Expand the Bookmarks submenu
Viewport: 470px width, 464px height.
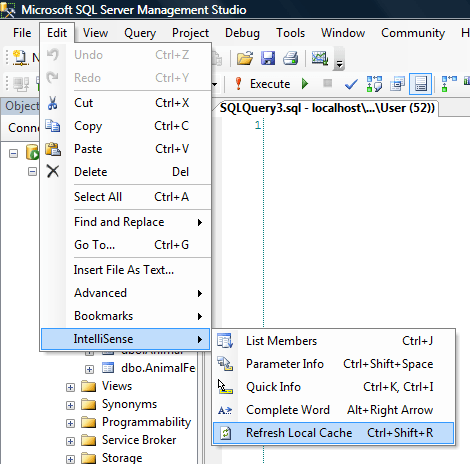click(x=126, y=316)
